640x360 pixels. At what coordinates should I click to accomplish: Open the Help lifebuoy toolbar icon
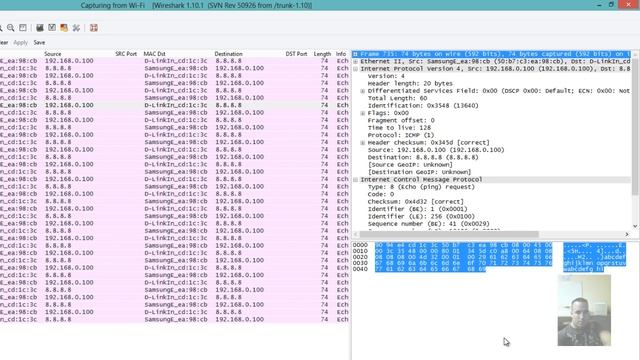click(93, 28)
